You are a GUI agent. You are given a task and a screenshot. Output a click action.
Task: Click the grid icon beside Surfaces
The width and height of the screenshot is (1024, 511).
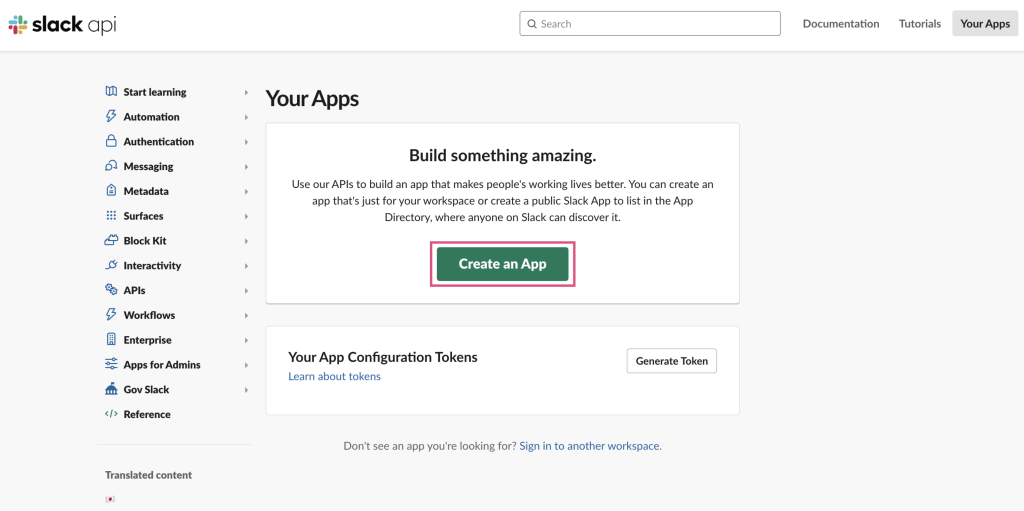click(x=111, y=216)
